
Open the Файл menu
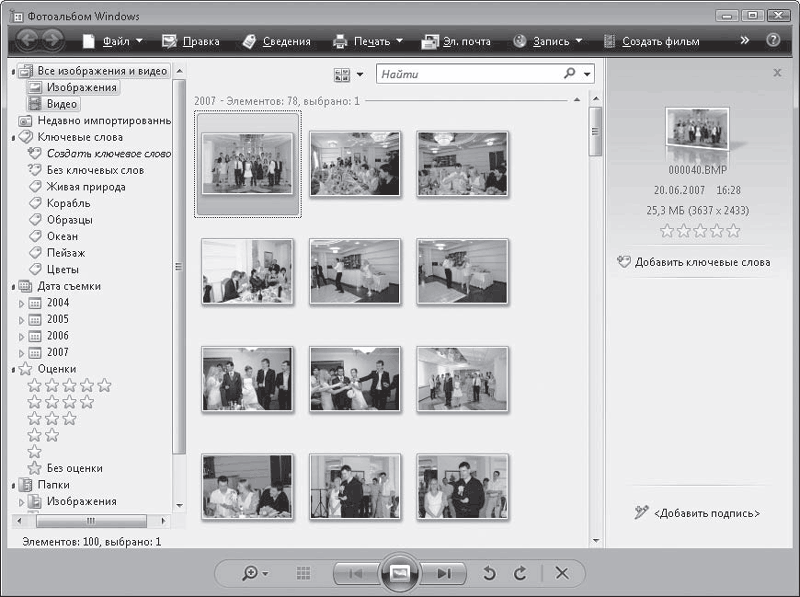(x=112, y=41)
